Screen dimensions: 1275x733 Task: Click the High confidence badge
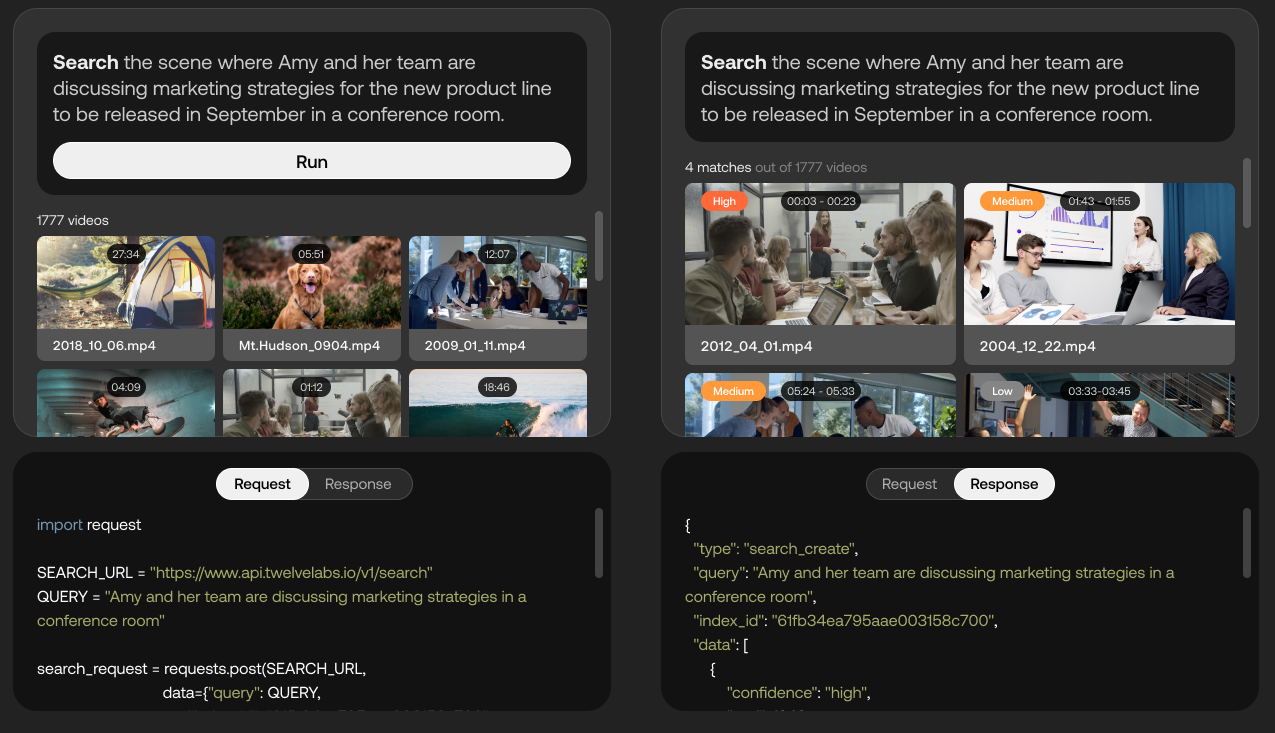[725, 201]
